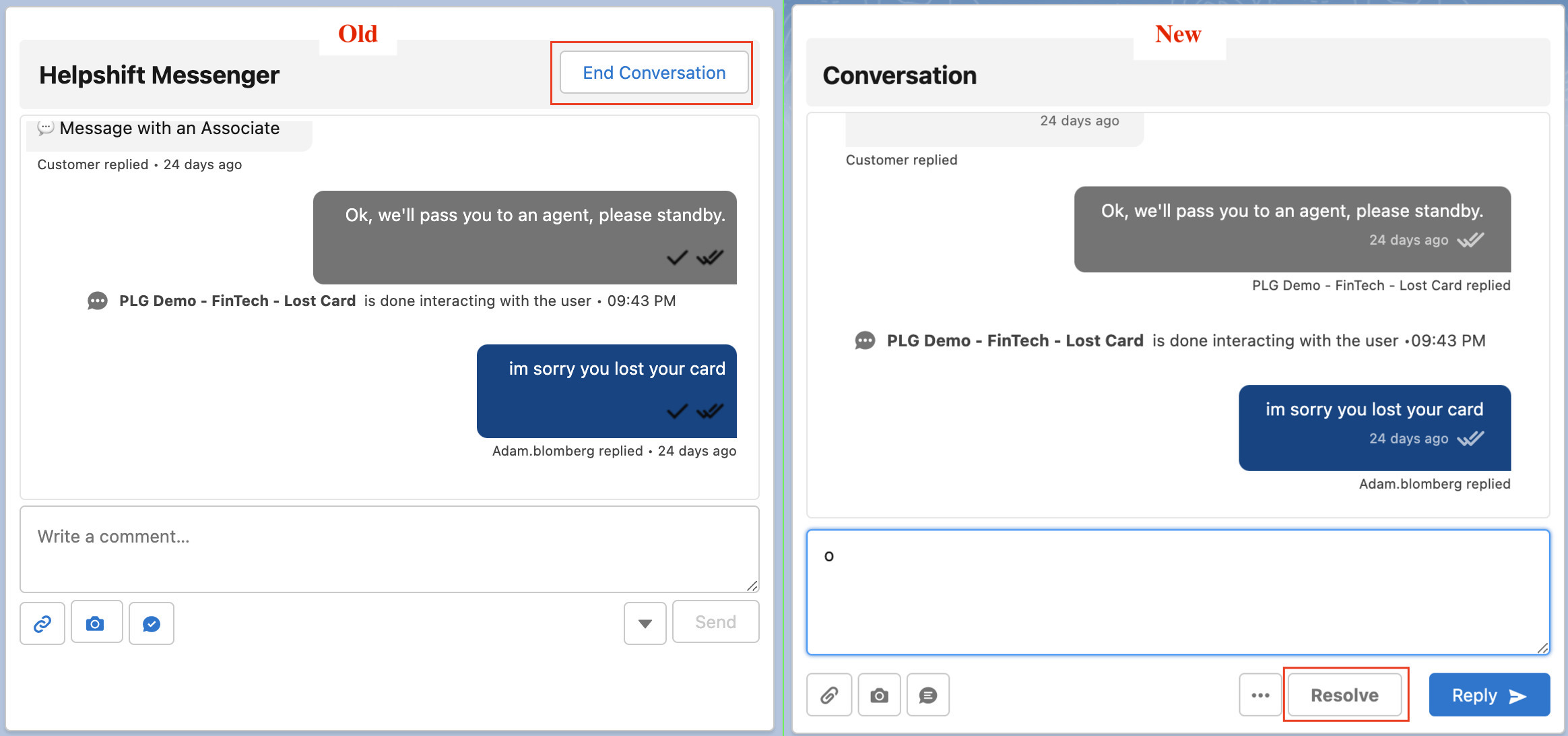This screenshot has height=736, width=1568.
Task: Click the 'Ok, we'll pass you to an agent' bubble in new view
Action: click(1291, 228)
